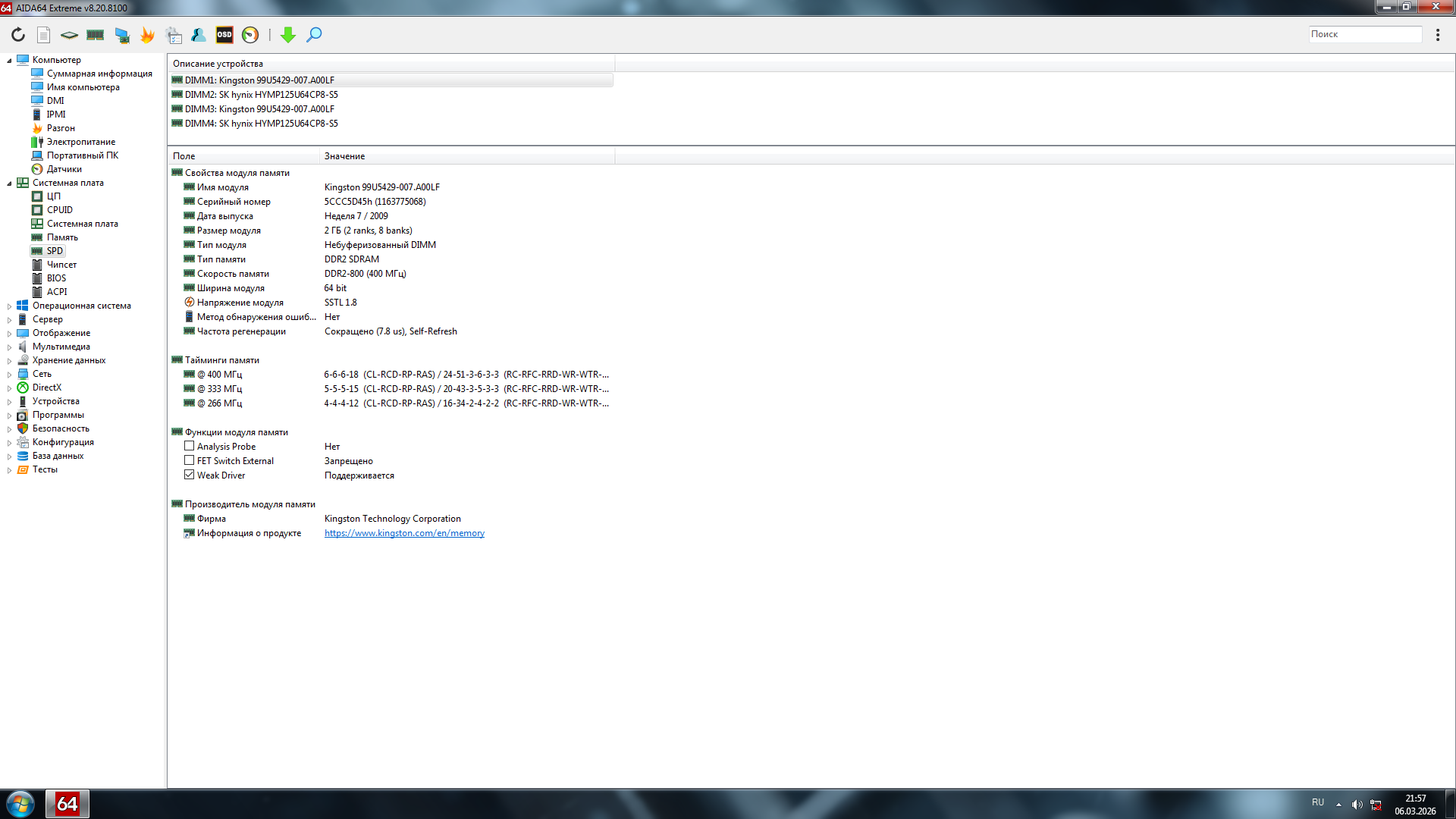Viewport: 1456px width, 819px height.
Task: Open the kingston.com memory product link
Action: [404, 533]
